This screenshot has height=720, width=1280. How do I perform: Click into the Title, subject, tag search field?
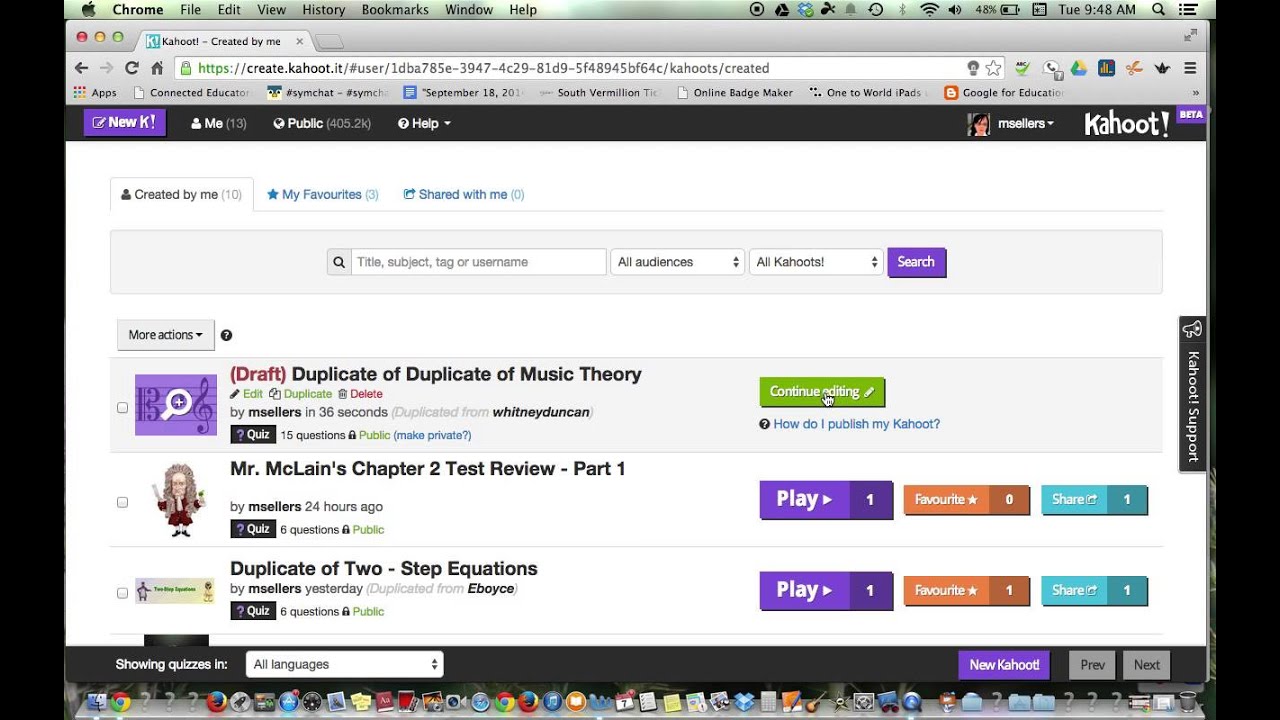click(478, 262)
